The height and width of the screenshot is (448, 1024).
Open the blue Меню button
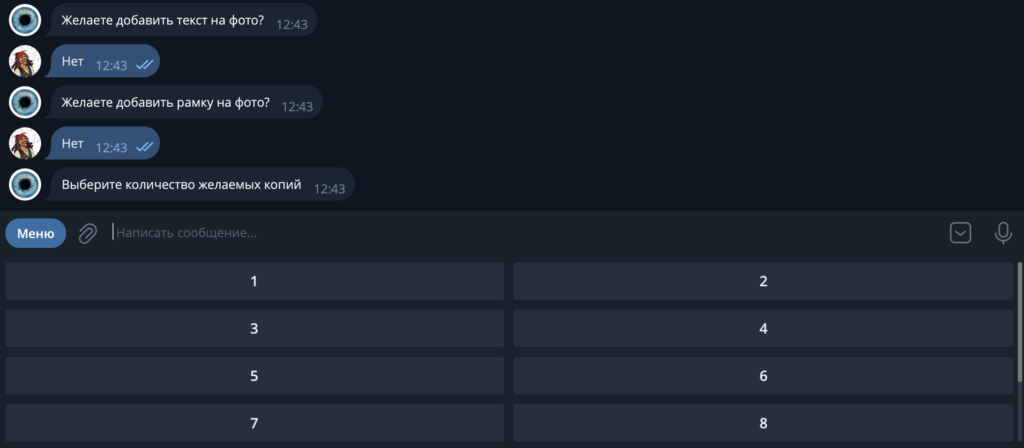click(x=36, y=233)
